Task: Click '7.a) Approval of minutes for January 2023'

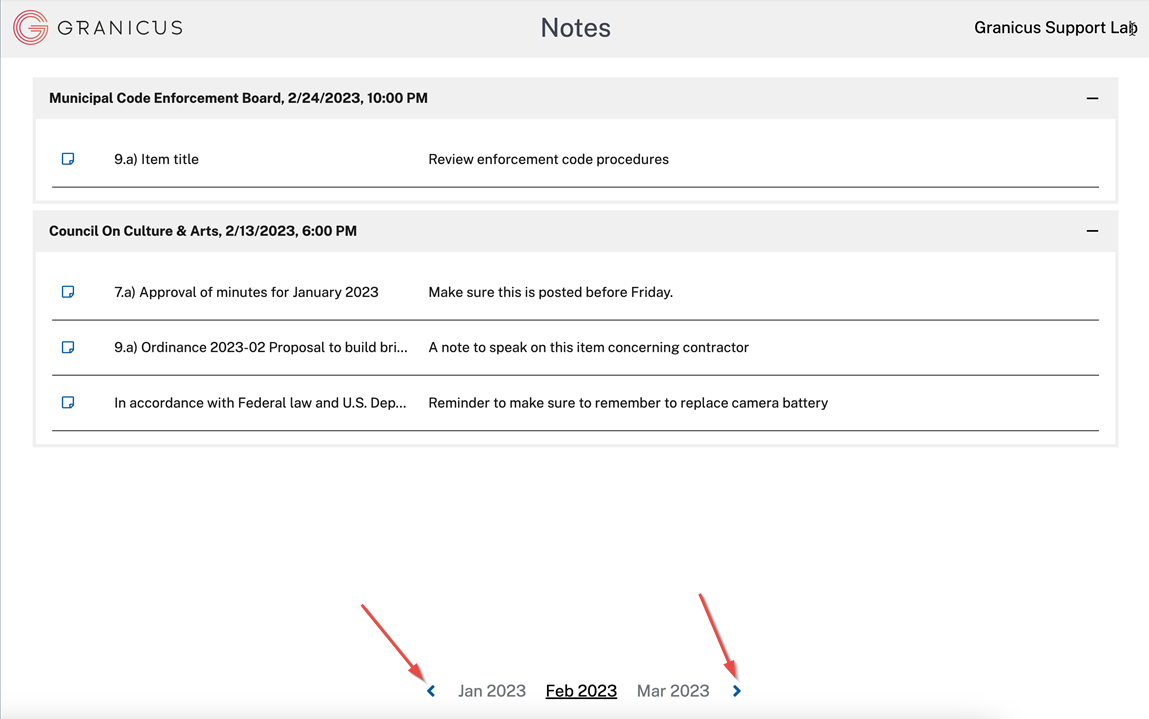Action: click(246, 292)
